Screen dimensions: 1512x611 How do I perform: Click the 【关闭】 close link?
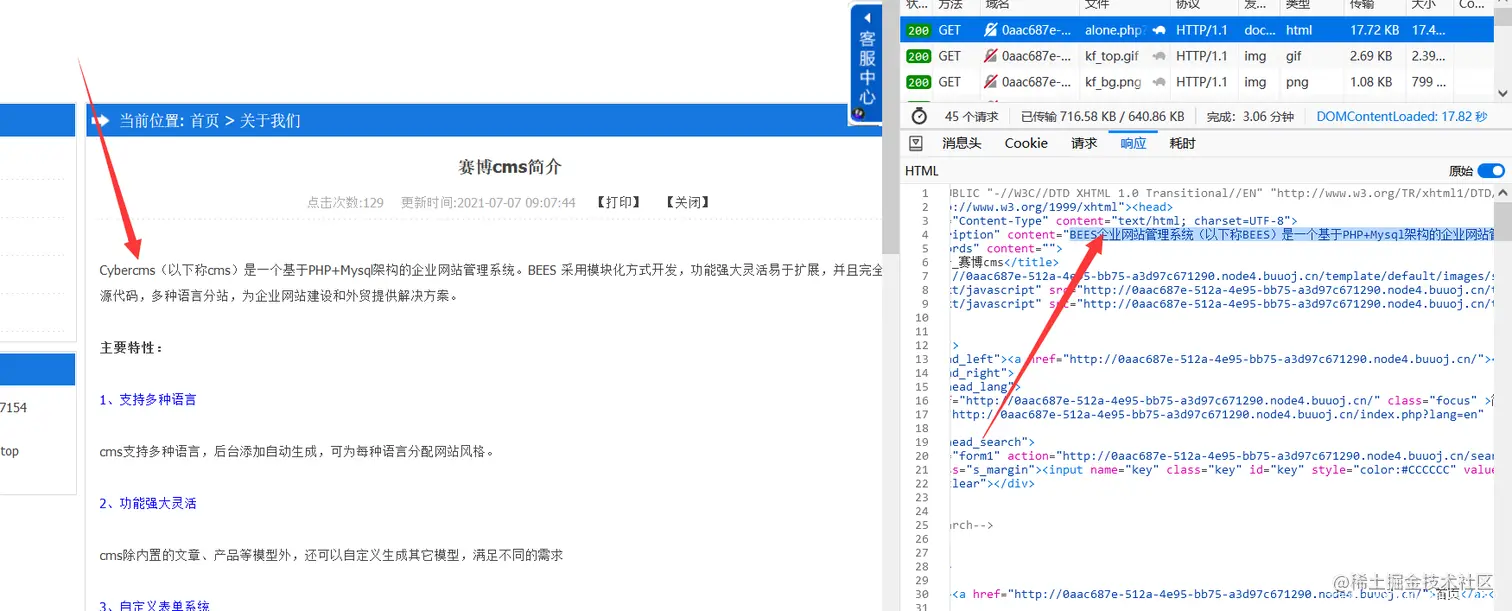687,202
